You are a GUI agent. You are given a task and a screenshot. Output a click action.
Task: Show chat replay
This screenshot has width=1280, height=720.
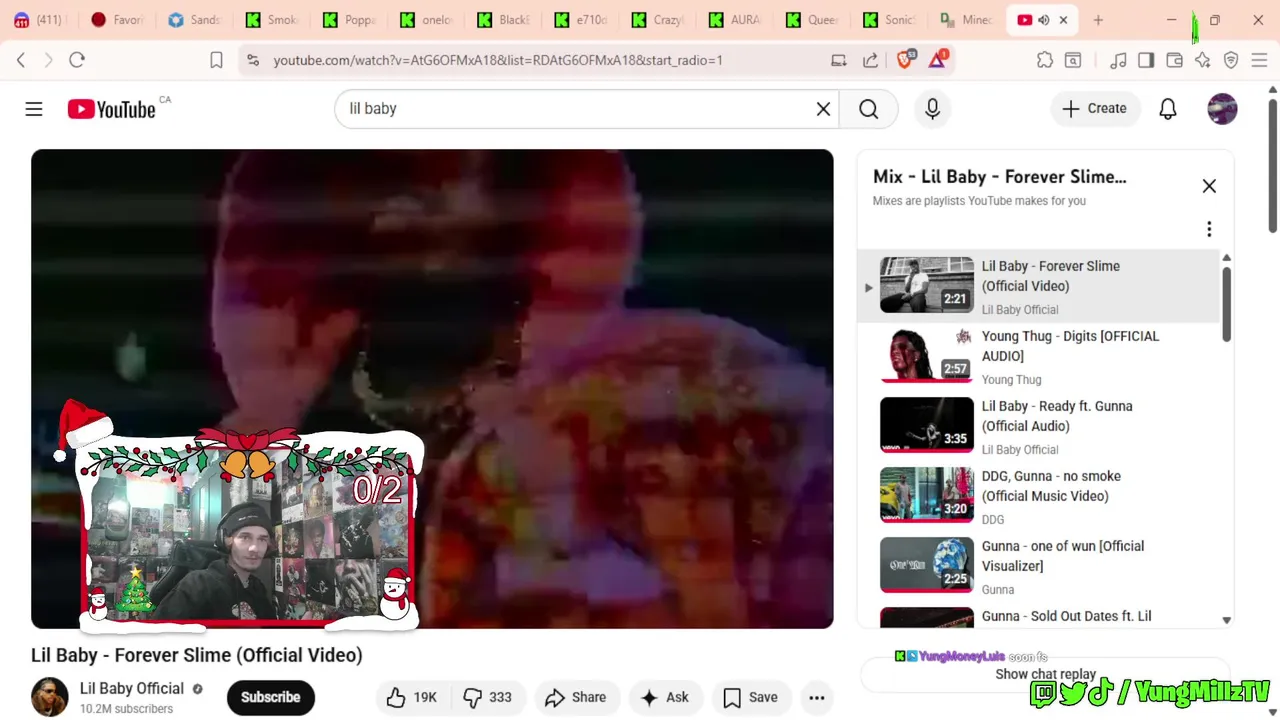[x=1045, y=675]
